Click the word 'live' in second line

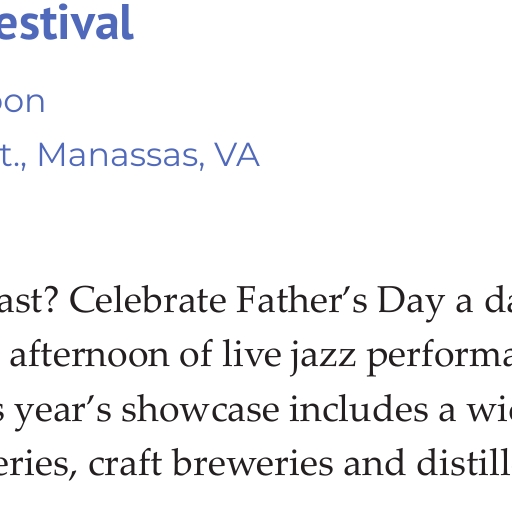252,353
